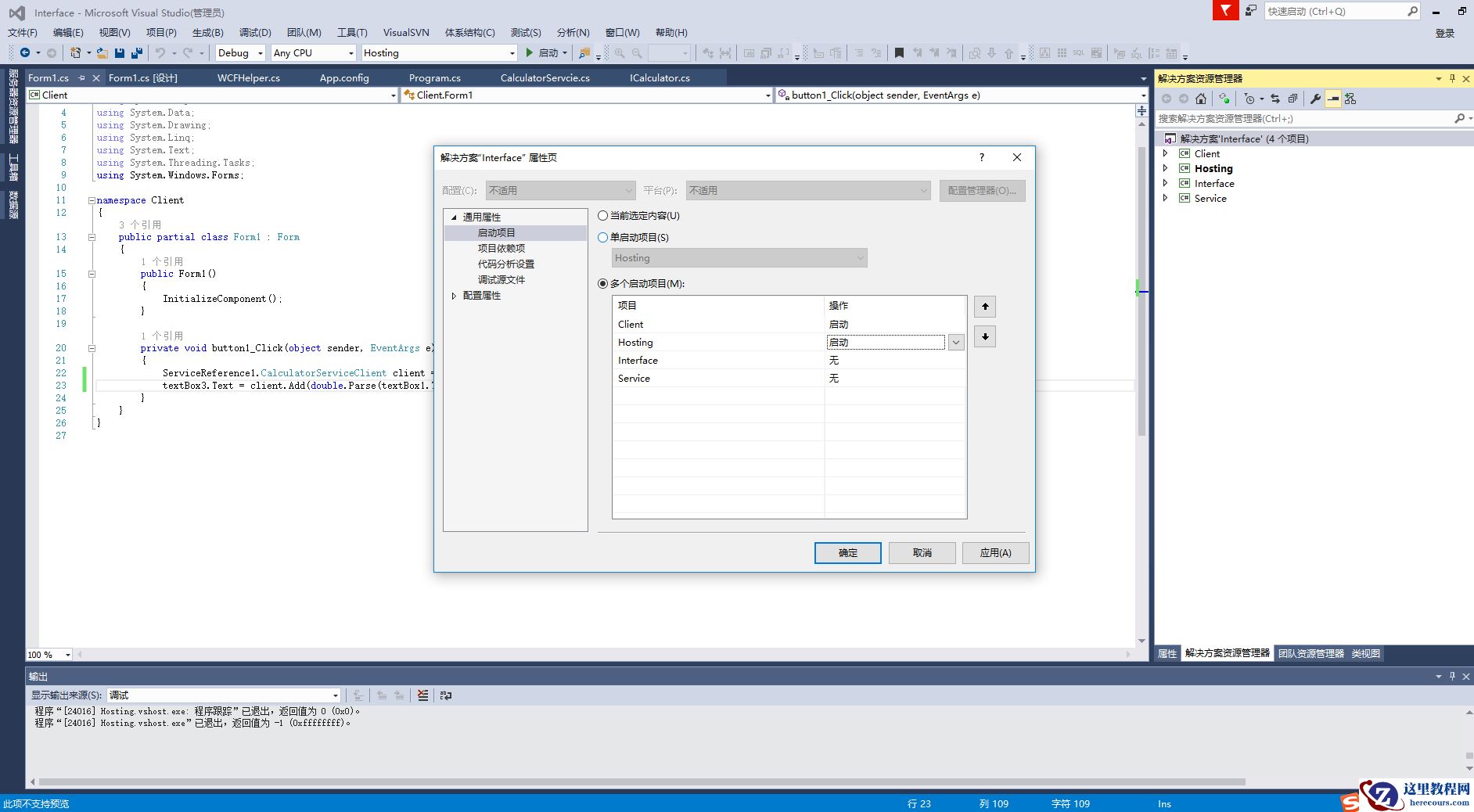Select the 当前选定内容 radio button
The image size is (1474, 812).
(603, 216)
